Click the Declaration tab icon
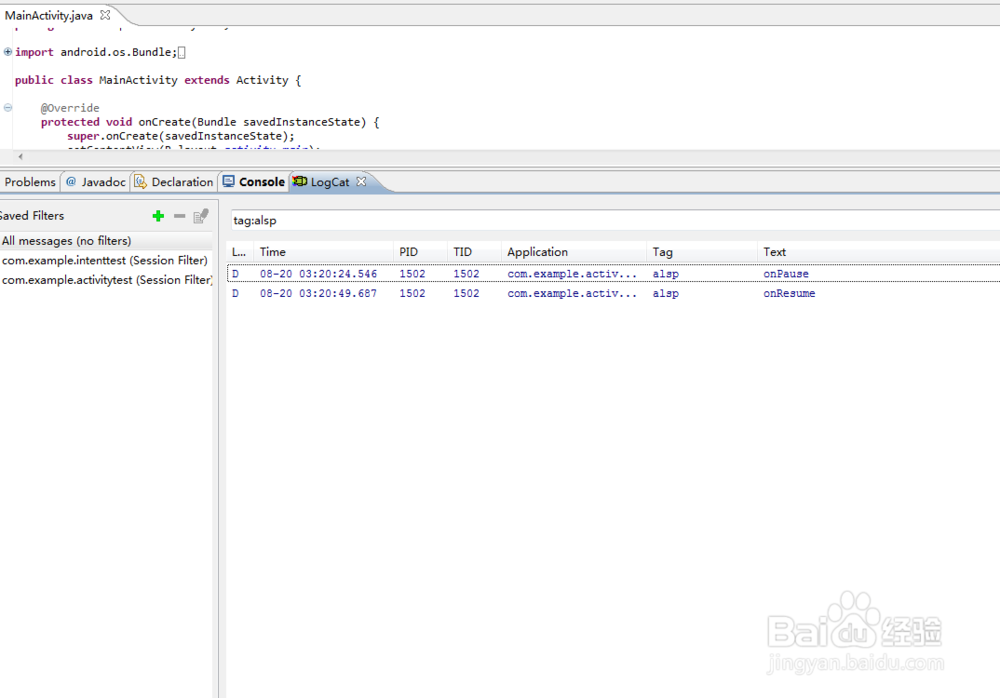Image resolution: width=1000 pixels, height=698 pixels. tap(140, 181)
